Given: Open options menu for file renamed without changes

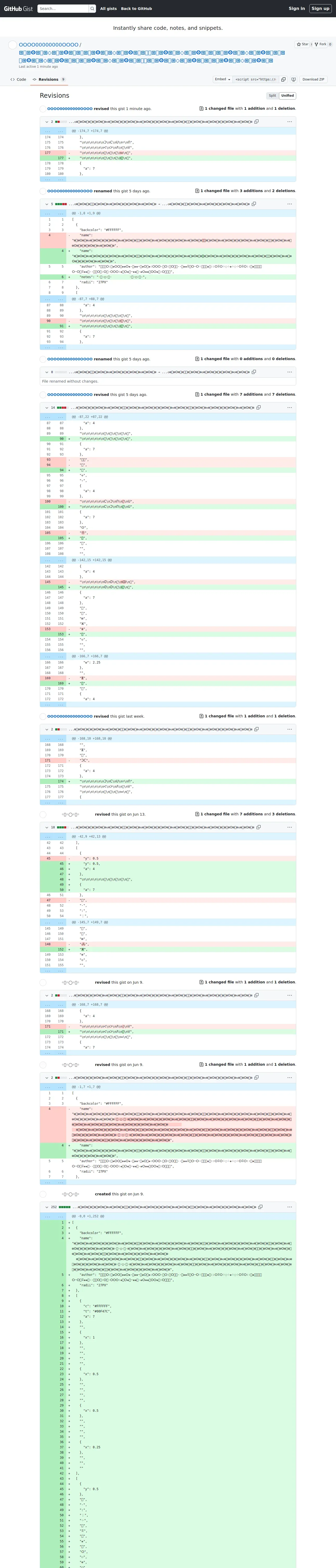Looking at the screenshot, I should (x=290, y=372).
